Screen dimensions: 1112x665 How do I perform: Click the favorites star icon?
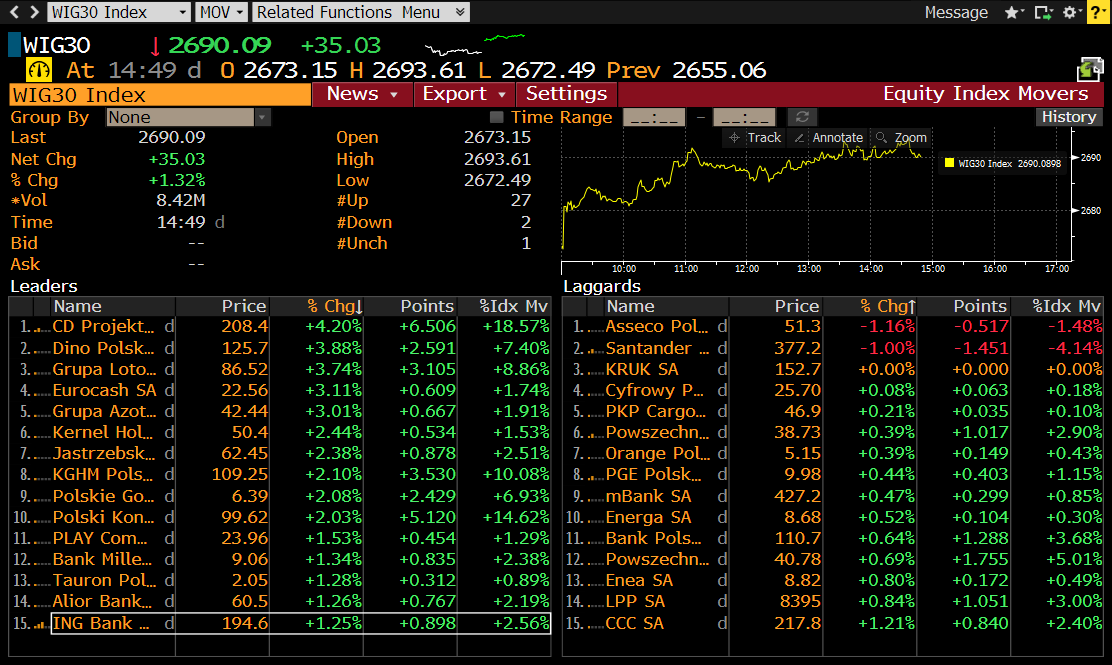1012,12
